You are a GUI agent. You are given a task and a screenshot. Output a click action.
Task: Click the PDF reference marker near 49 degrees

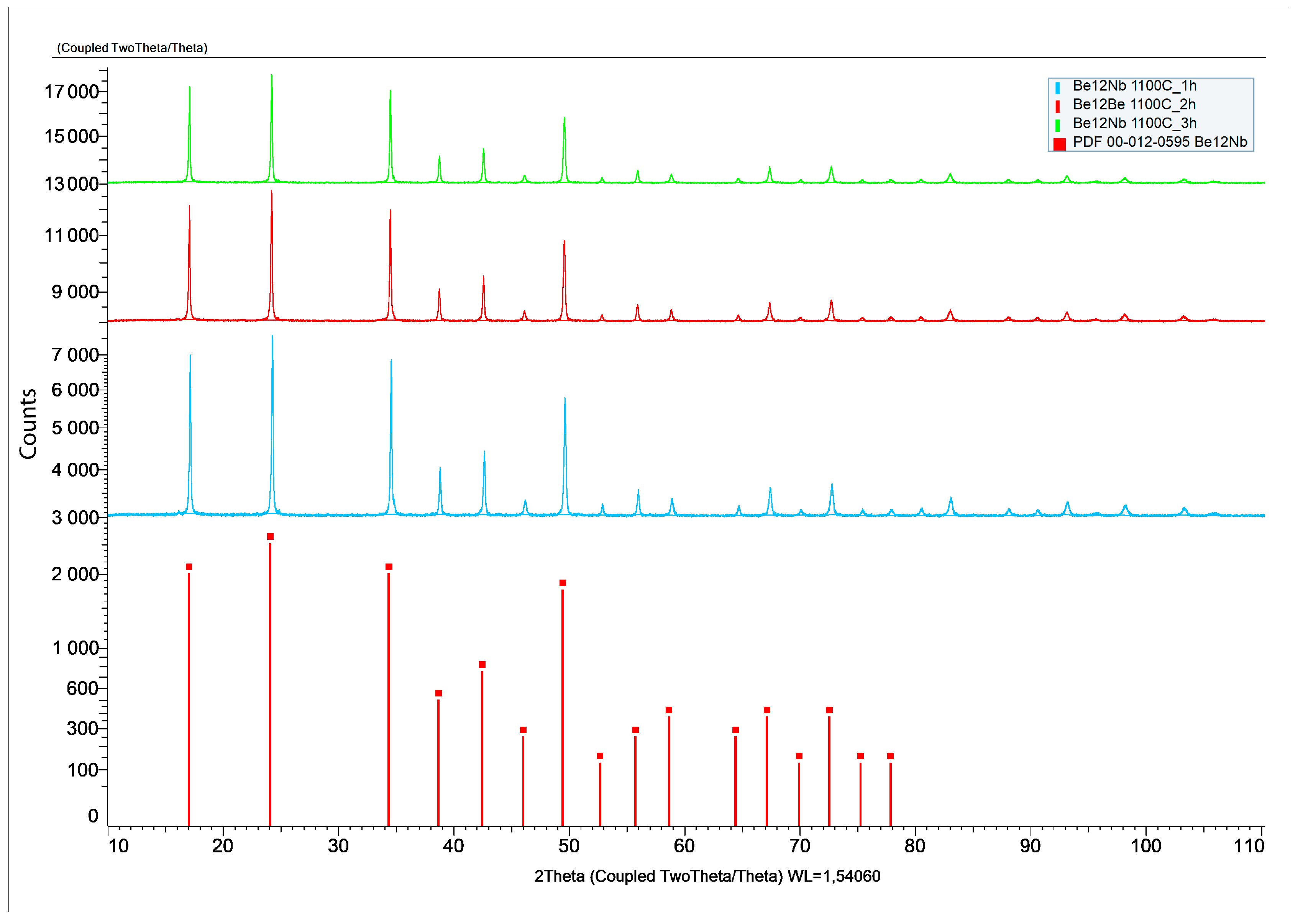[562, 583]
